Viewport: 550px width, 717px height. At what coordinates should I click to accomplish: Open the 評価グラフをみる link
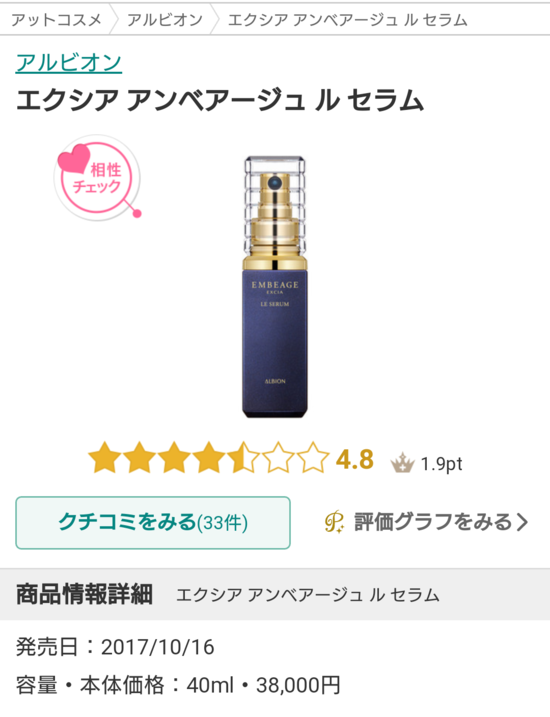point(427,522)
